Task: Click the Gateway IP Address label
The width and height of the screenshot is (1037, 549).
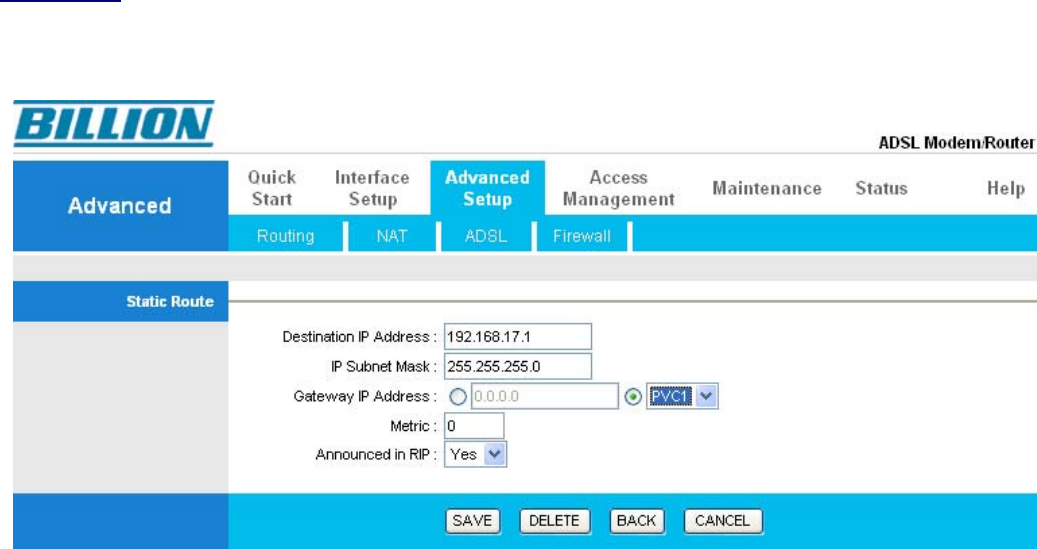Action: (366, 396)
